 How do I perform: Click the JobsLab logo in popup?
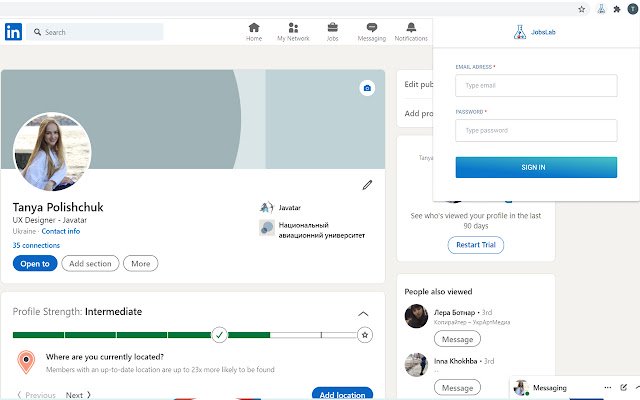tap(534, 32)
